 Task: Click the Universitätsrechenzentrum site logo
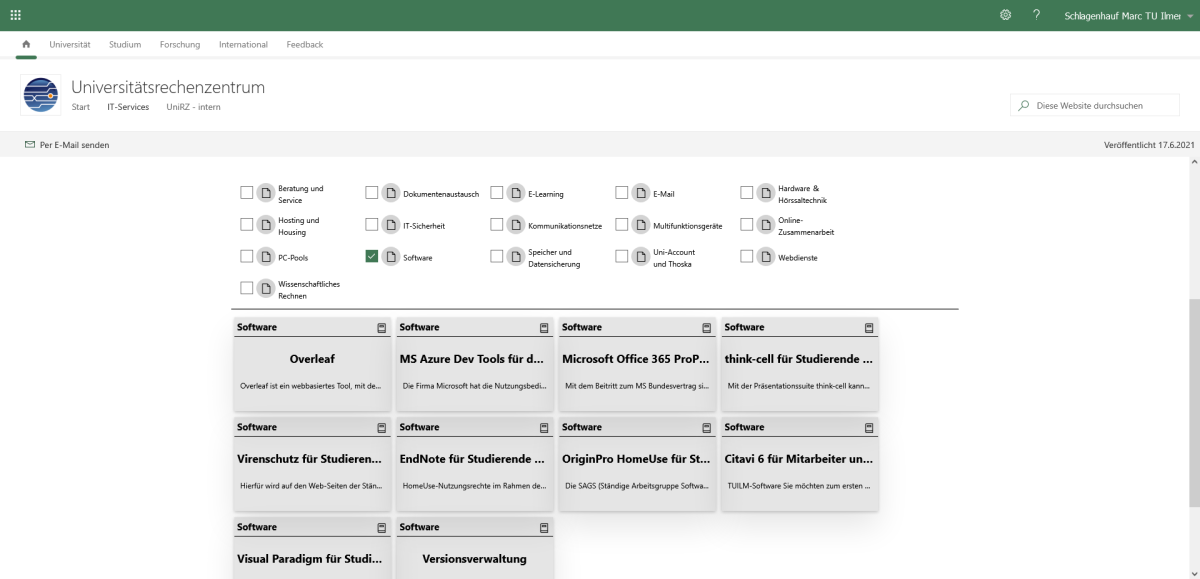[x=41, y=96]
